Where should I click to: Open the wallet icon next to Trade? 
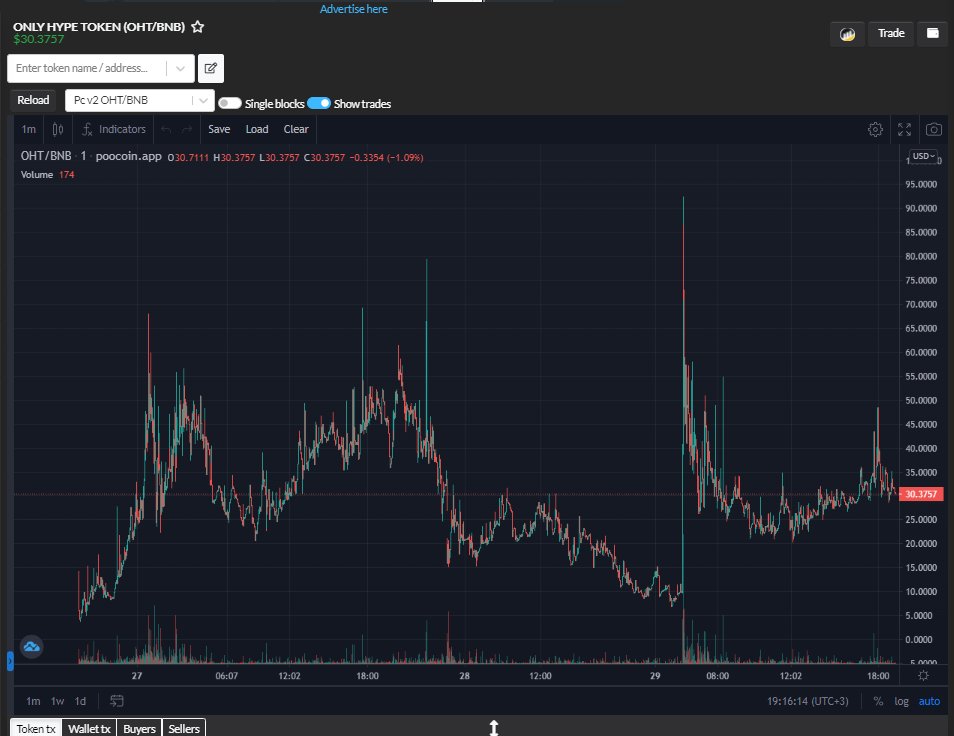point(932,33)
